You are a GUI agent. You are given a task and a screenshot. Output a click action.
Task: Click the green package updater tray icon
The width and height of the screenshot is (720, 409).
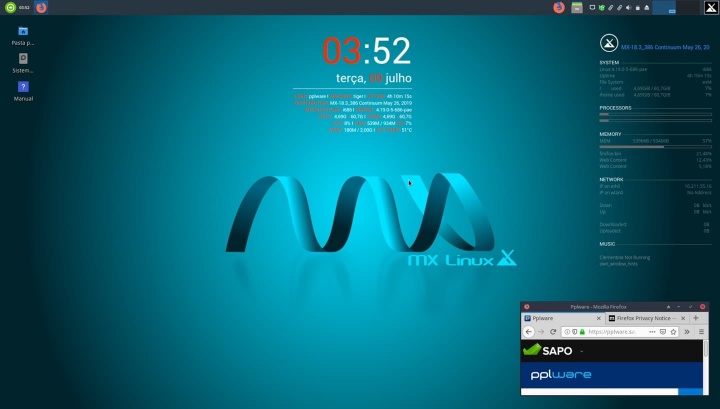click(x=601, y=7)
